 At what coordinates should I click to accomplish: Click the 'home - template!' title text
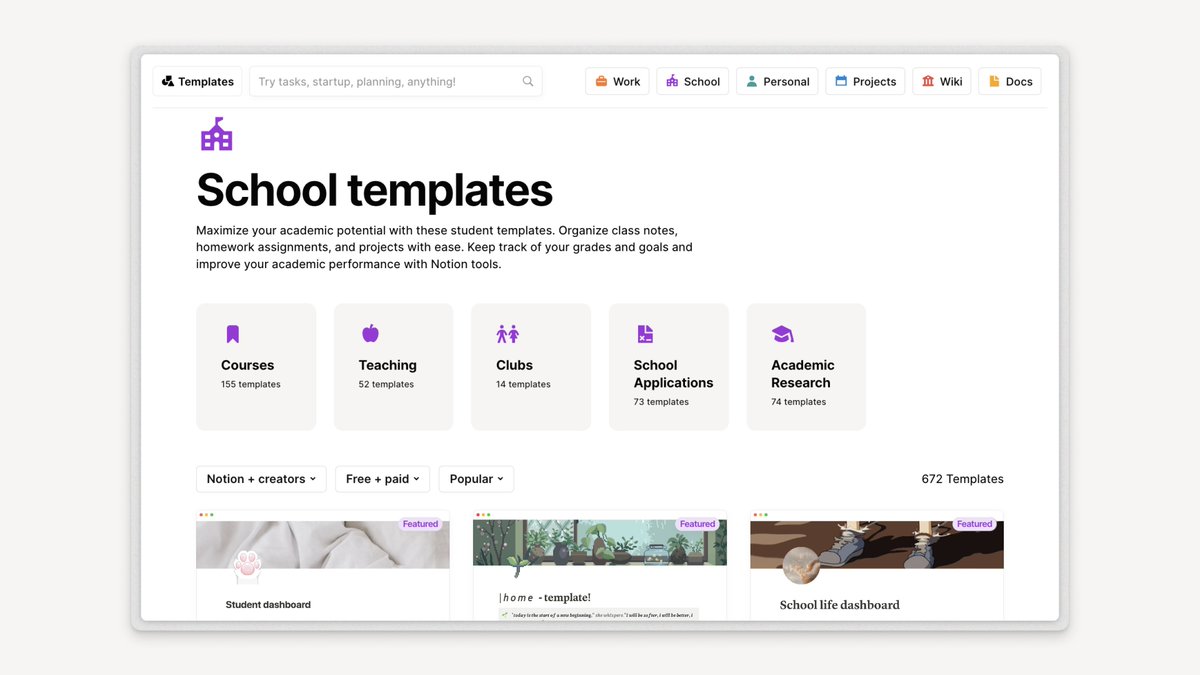544,598
